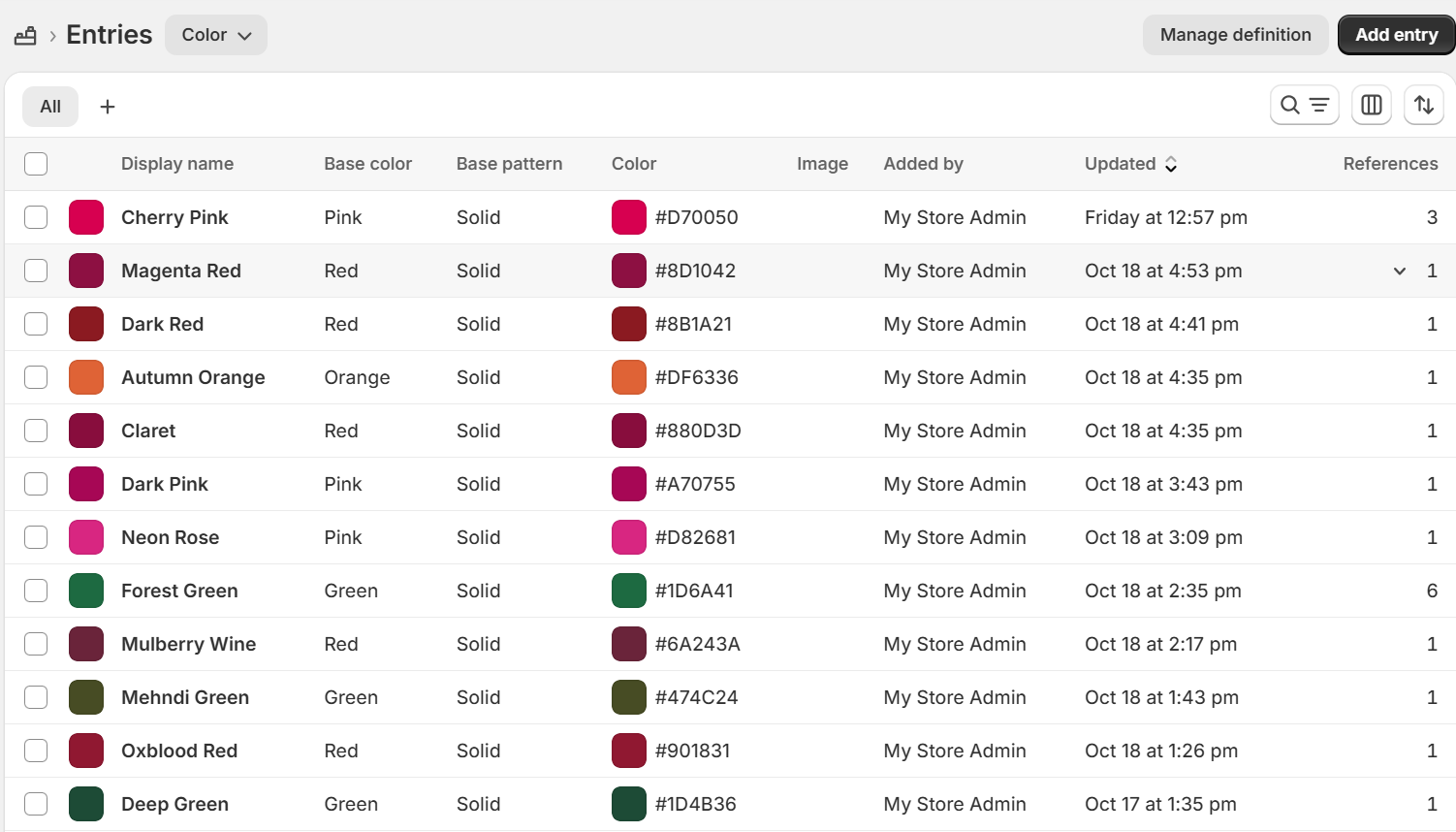Expand the Magenta Red row chevron
The width and height of the screenshot is (1456, 832).
tap(1399, 272)
